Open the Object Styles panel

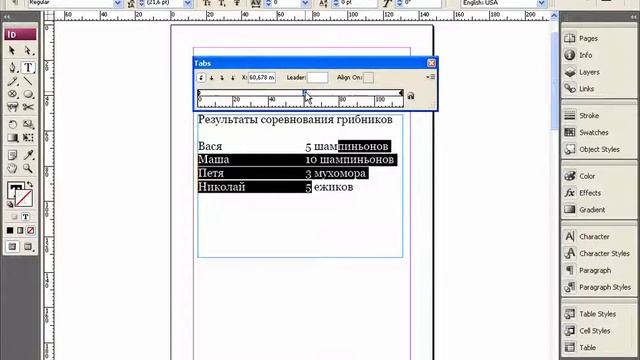coord(599,149)
